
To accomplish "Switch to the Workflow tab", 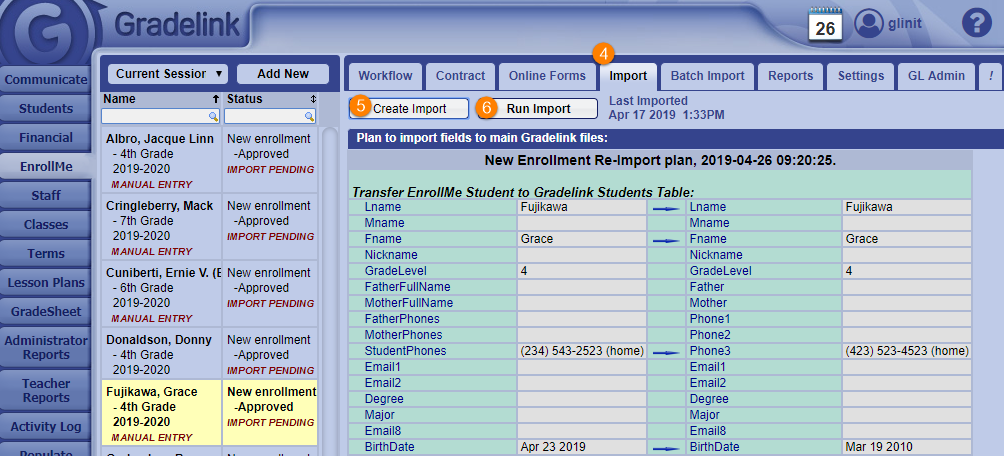I will coord(385,76).
